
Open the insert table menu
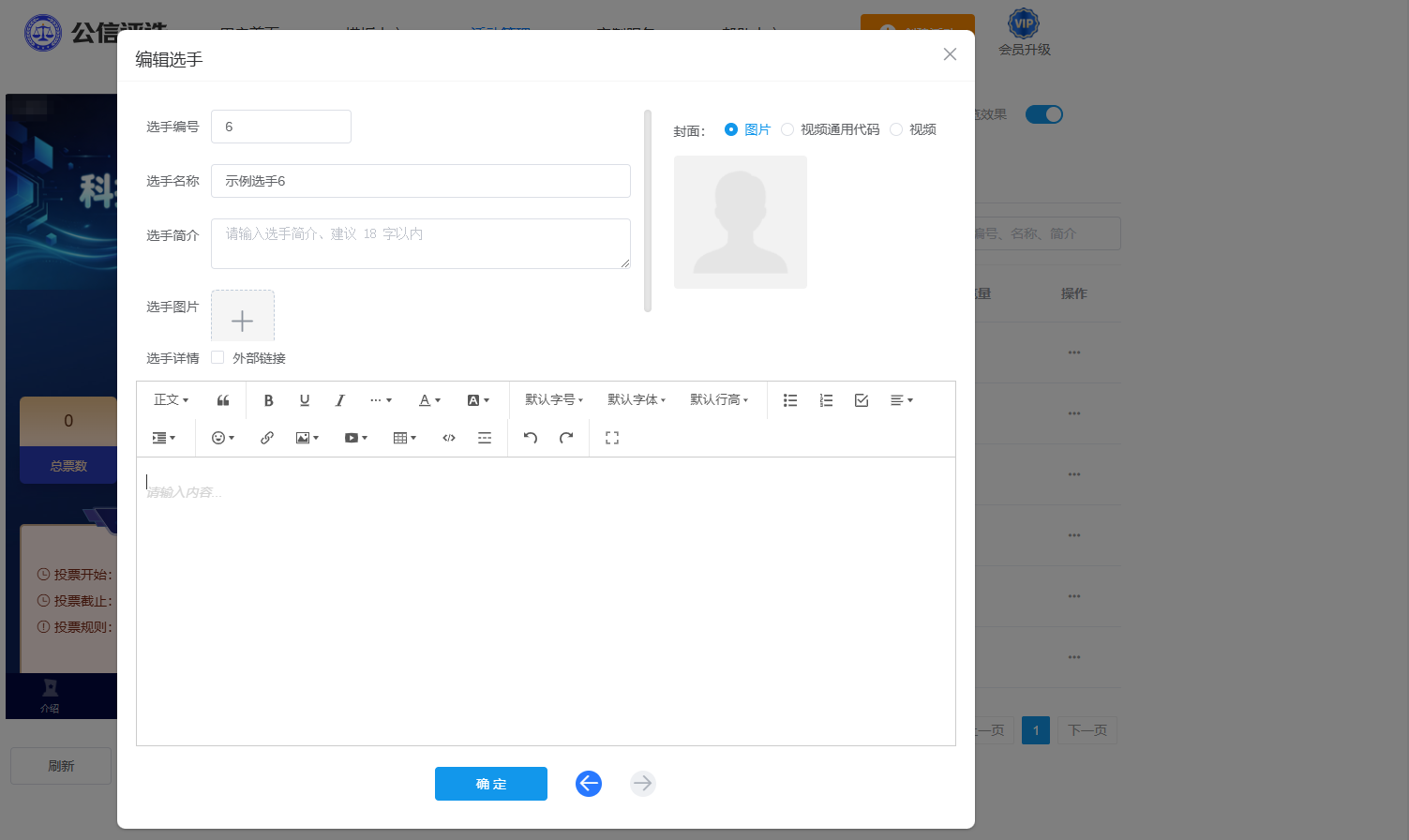405,438
